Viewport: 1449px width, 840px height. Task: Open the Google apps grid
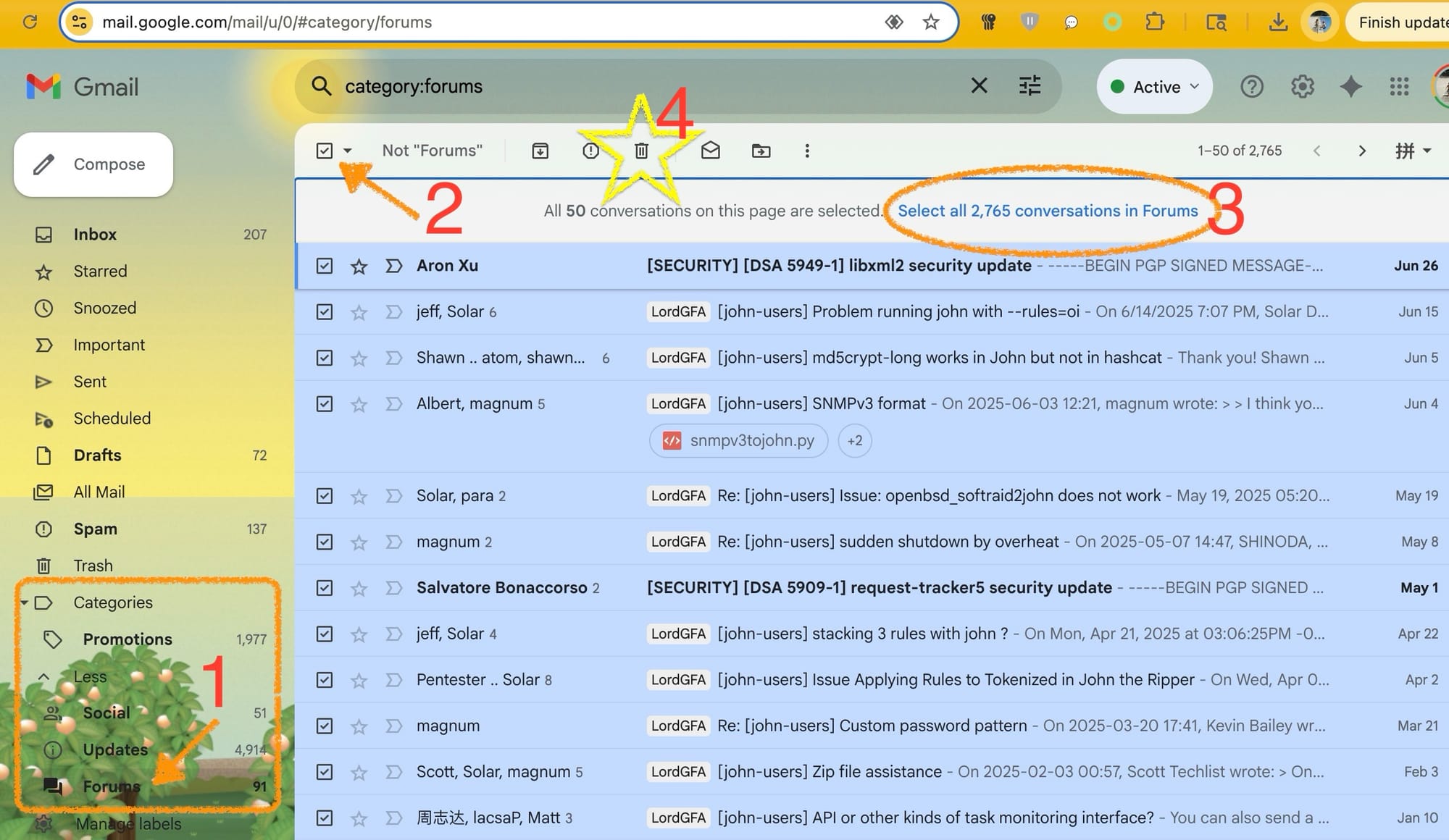(x=1399, y=87)
